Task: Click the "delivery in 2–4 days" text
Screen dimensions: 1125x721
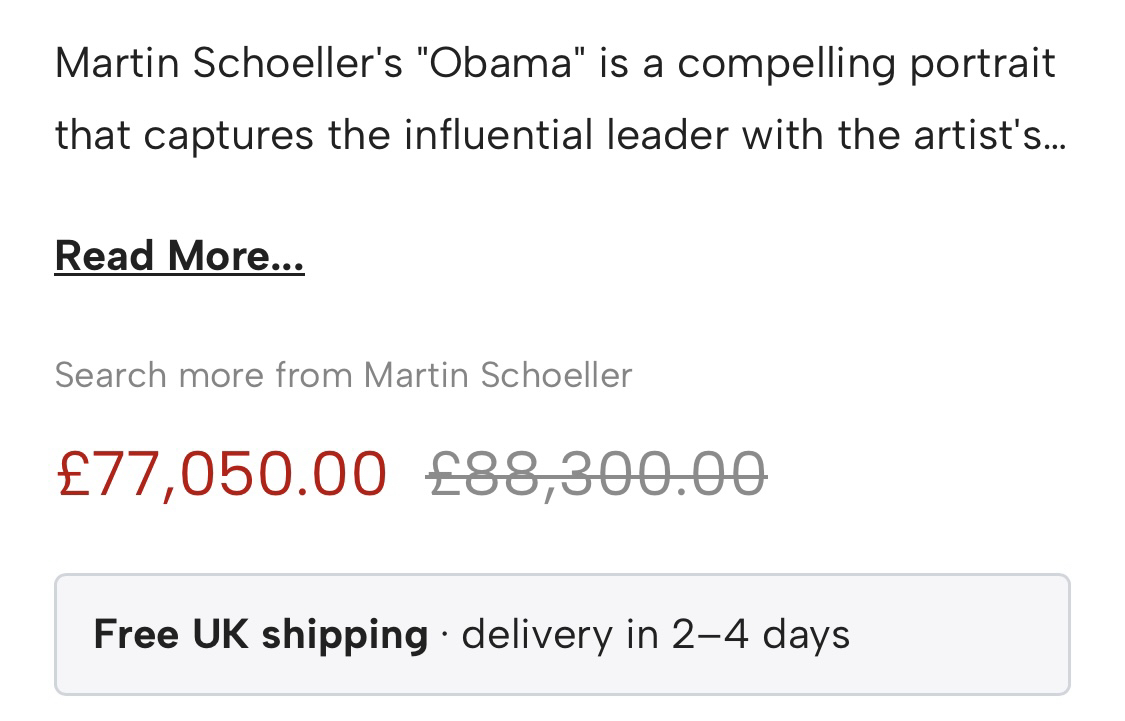Action: pyautogui.click(x=656, y=634)
